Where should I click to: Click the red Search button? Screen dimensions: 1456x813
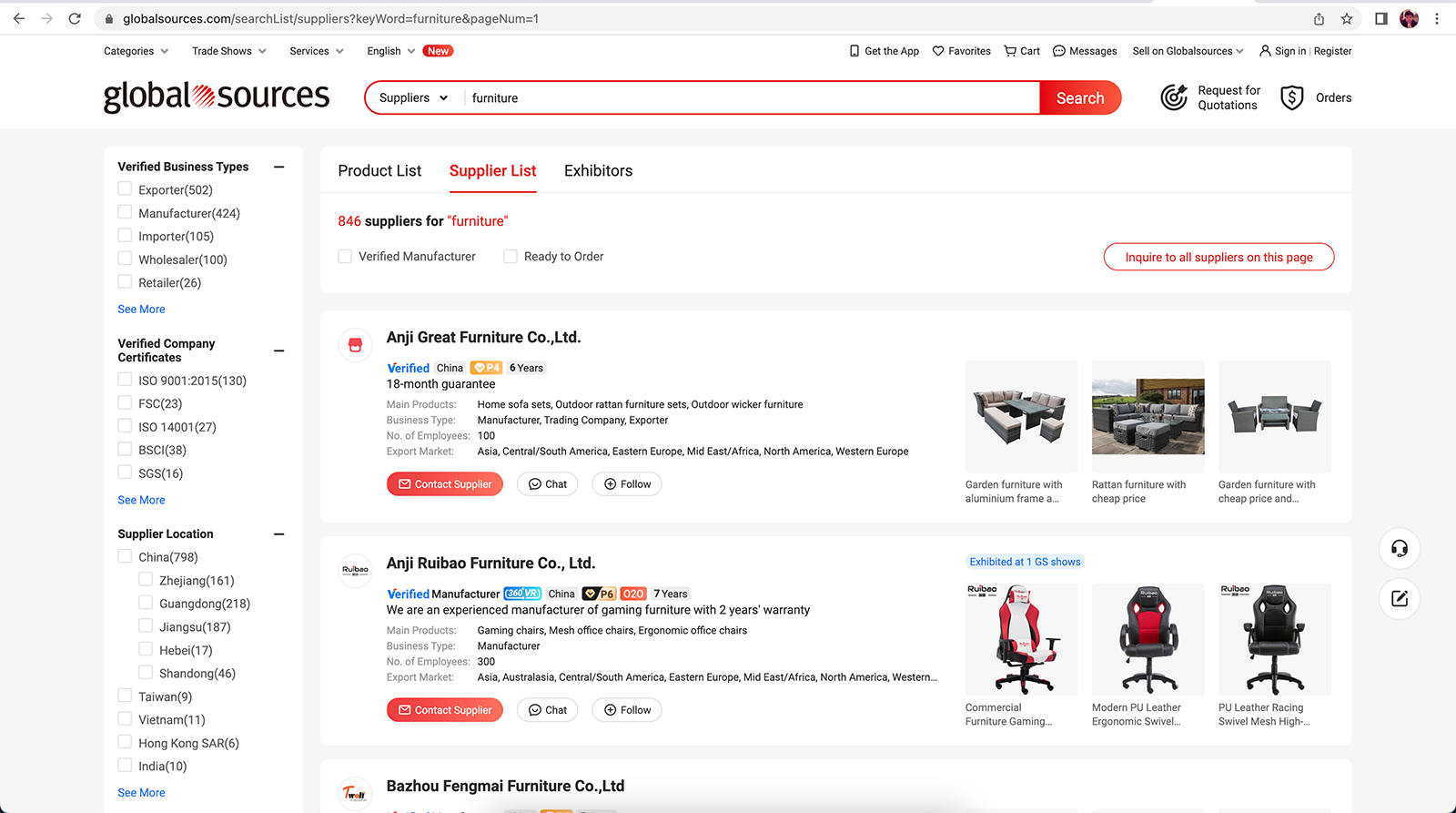tap(1080, 97)
